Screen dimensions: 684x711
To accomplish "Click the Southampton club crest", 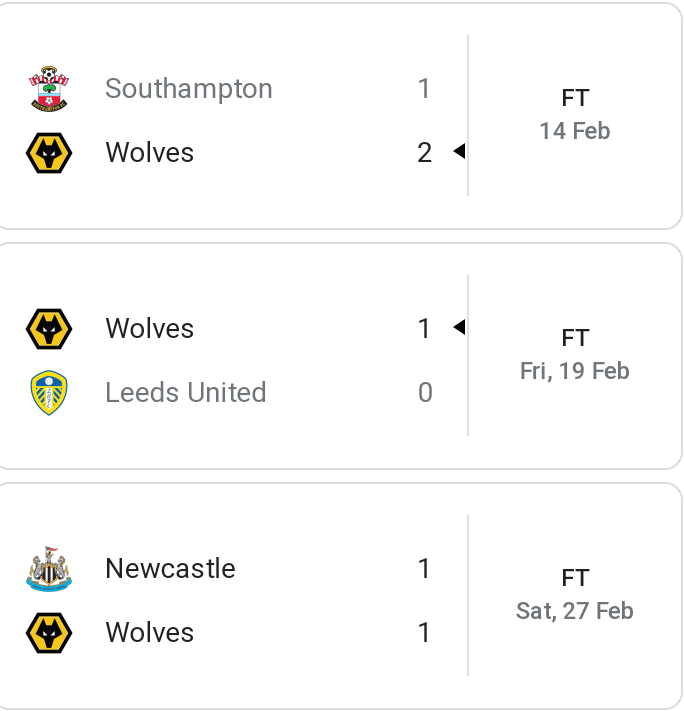I will pyautogui.click(x=49, y=89).
